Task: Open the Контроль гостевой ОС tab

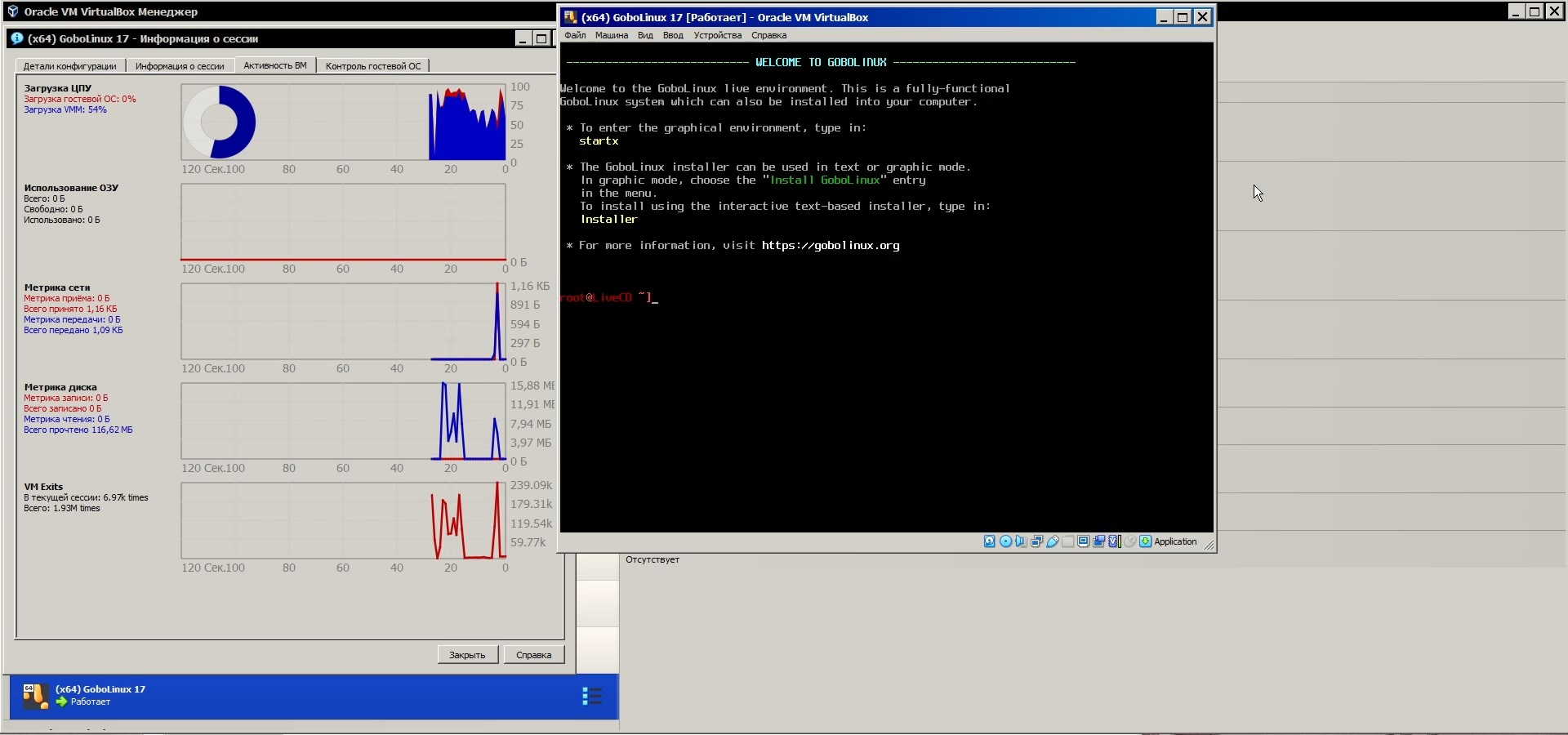Action: [373, 66]
